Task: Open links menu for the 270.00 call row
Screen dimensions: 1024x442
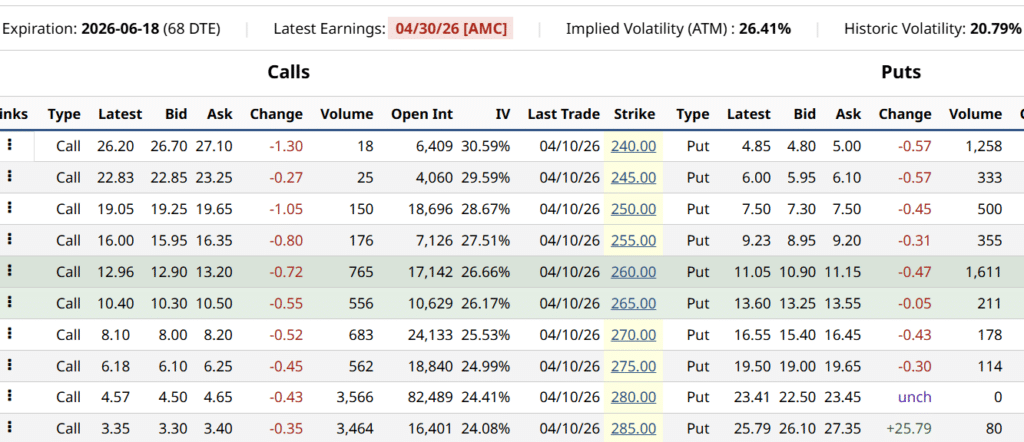Action: (x=9, y=334)
